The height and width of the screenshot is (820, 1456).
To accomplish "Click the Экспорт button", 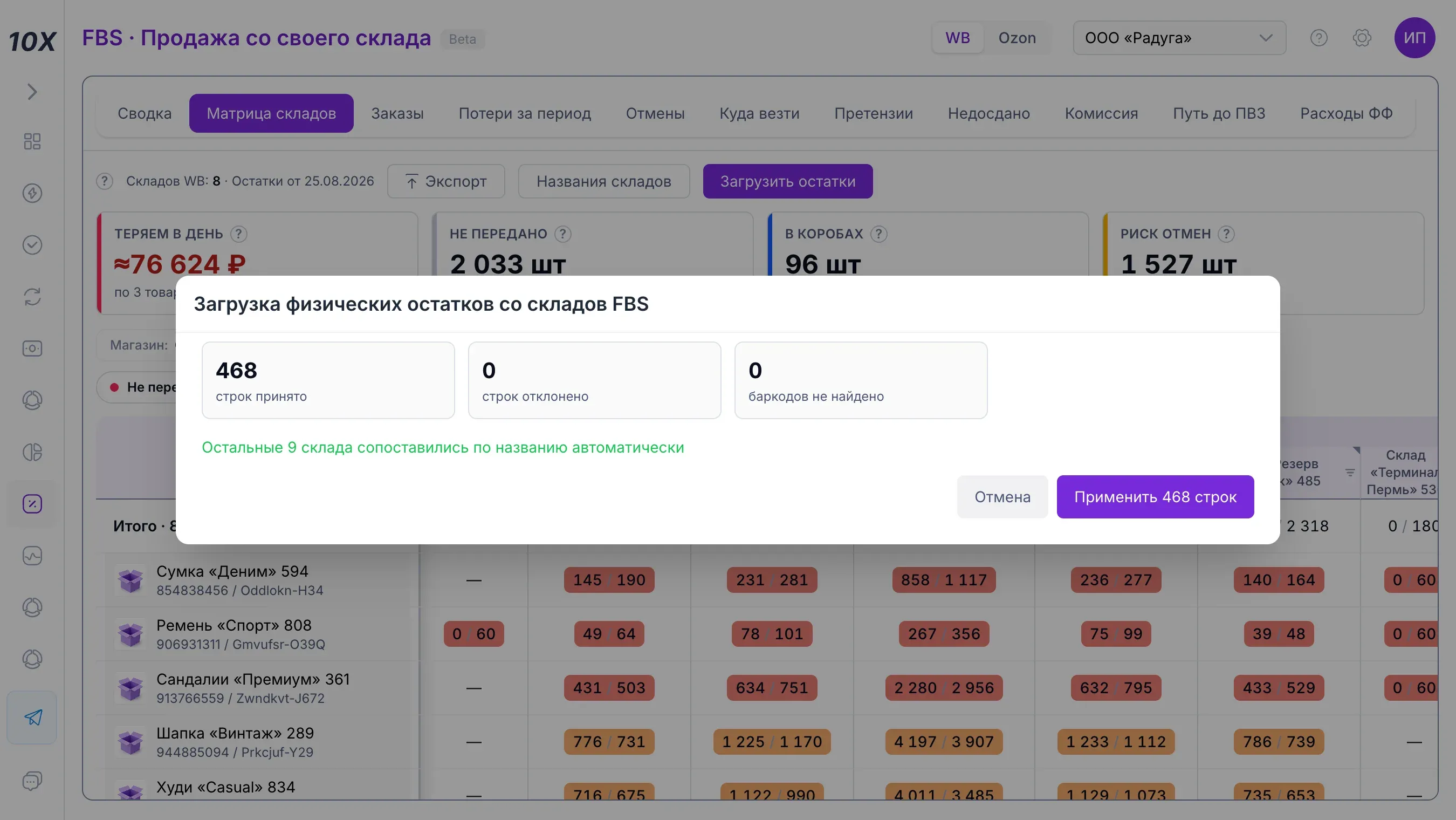I will pyautogui.click(x=446, y=181).
